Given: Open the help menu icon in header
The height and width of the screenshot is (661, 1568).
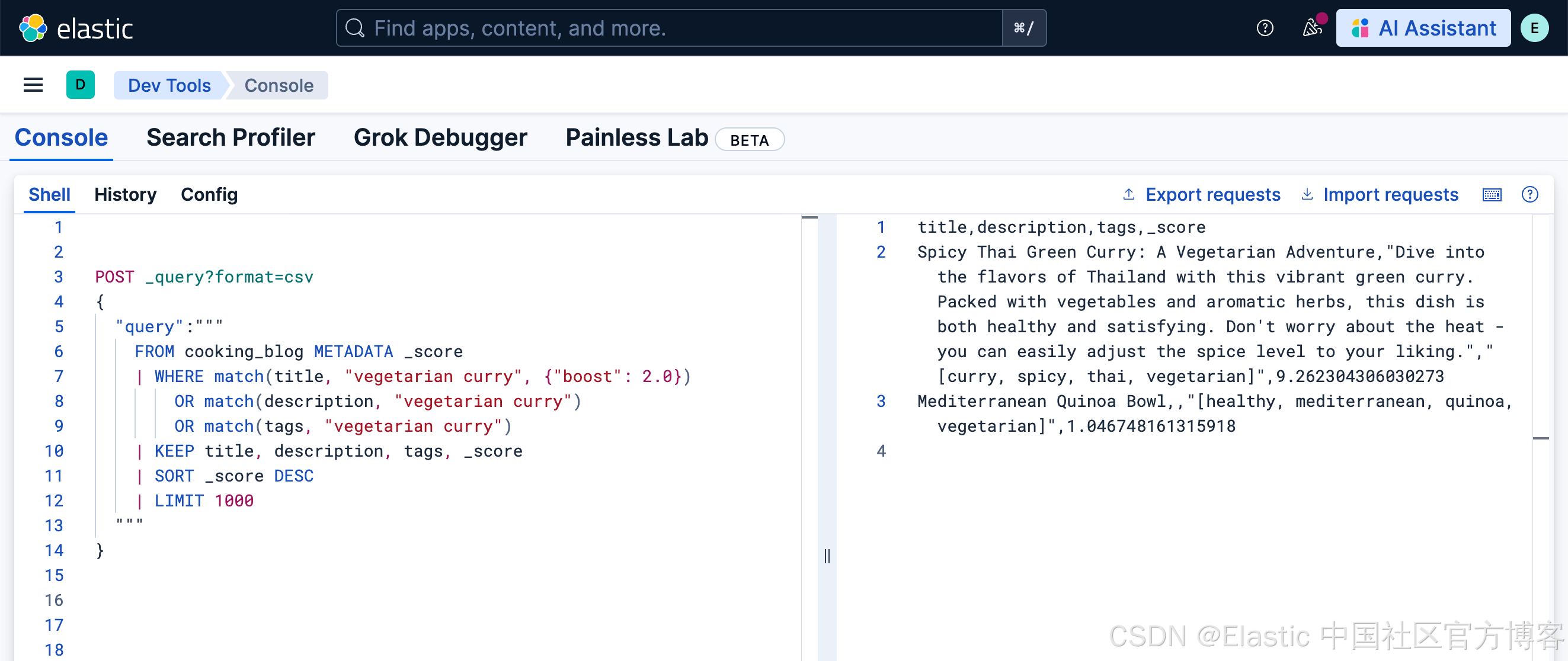Looking at the screenshot, I should (x=1265, y=28).
